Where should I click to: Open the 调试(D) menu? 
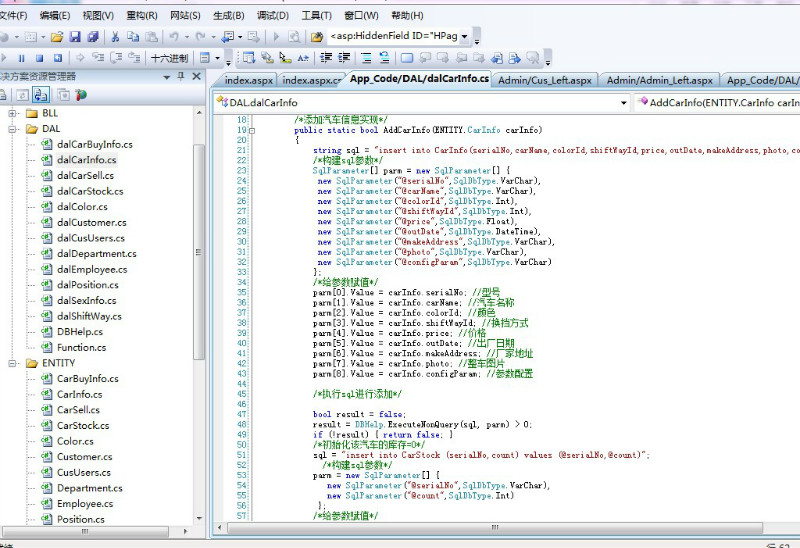point(273,15)
